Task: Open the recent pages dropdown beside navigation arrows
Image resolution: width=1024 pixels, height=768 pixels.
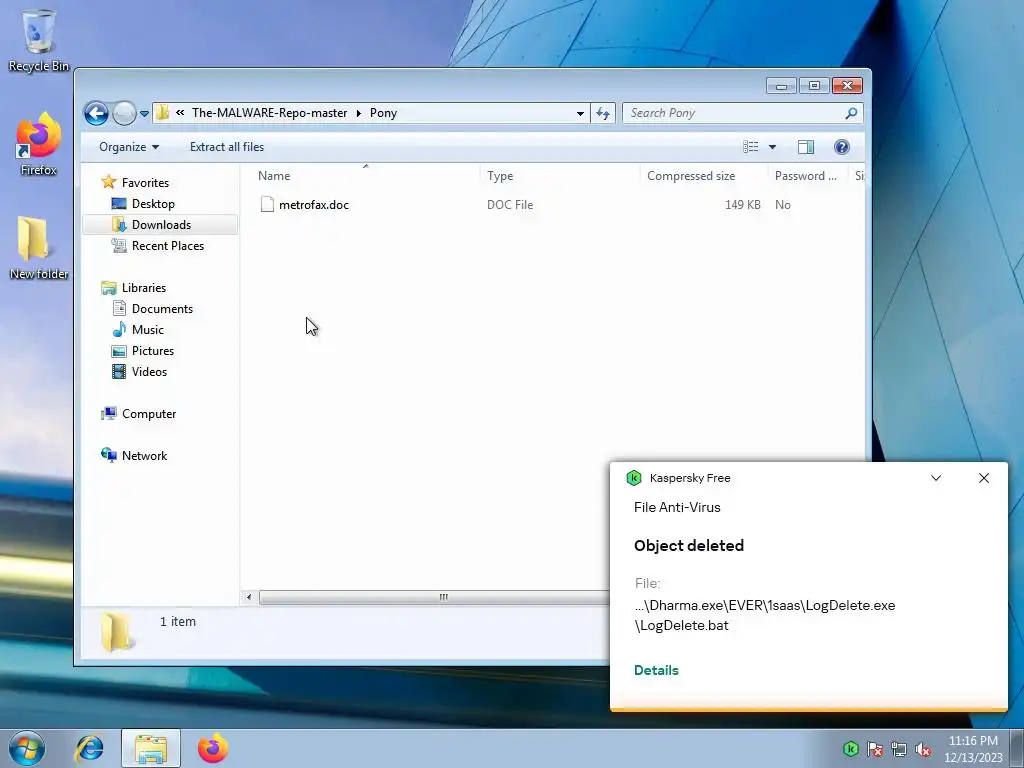Action: click(144, 114)
